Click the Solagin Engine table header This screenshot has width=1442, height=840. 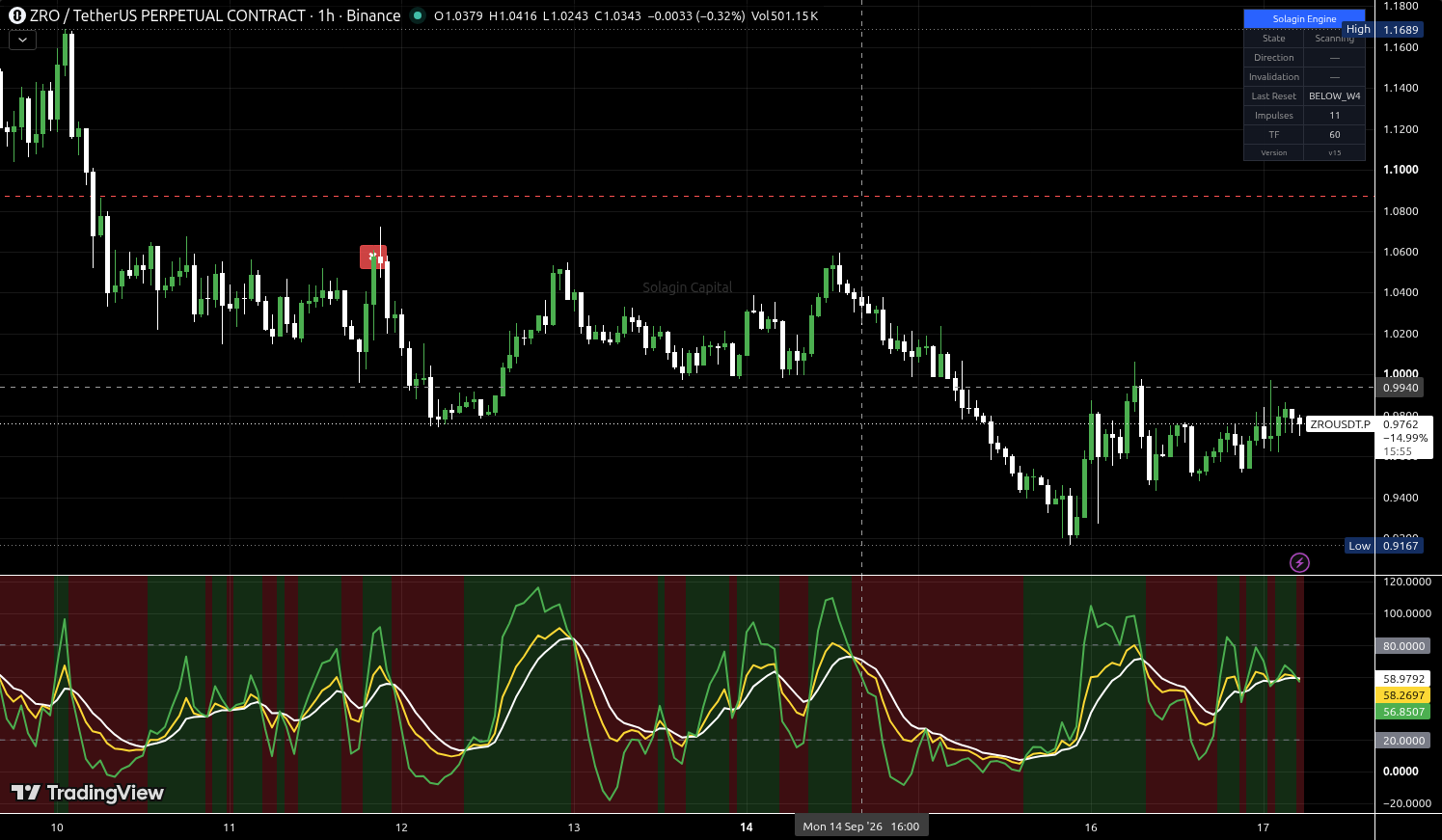pyautogui.click(x=1304, y=19)
